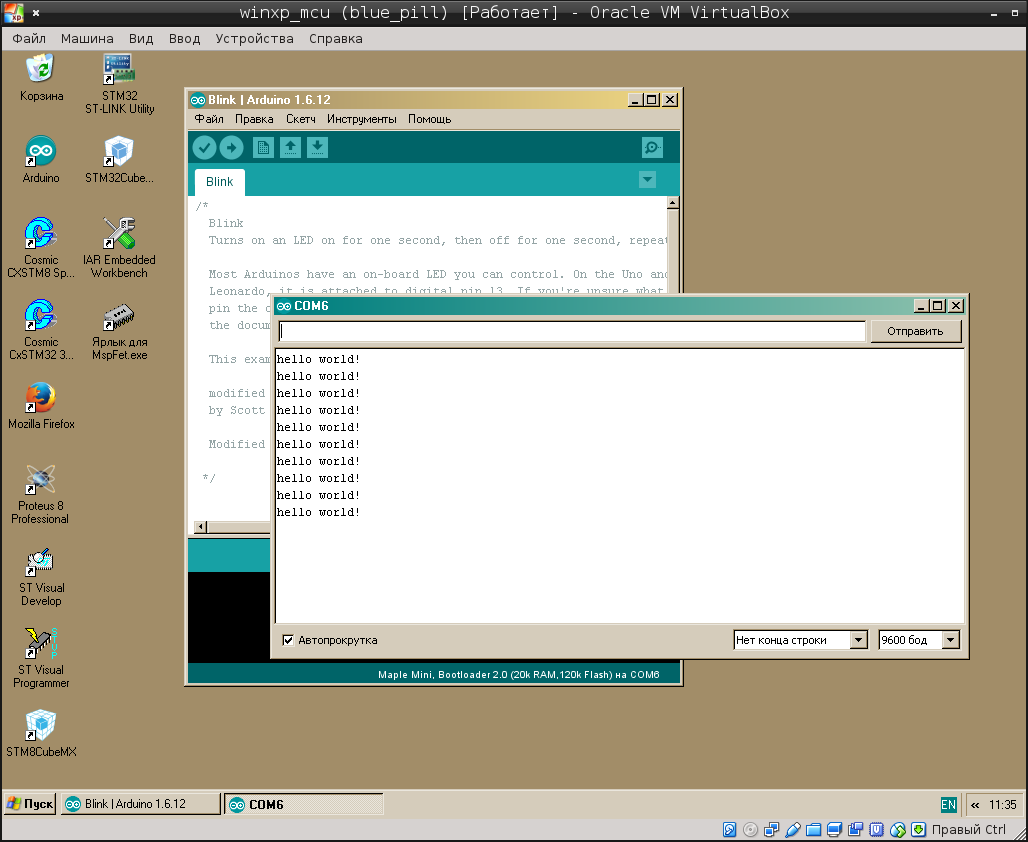Open the VirtualBox Справка menu
1028x842 pixels.
(336, 39)
